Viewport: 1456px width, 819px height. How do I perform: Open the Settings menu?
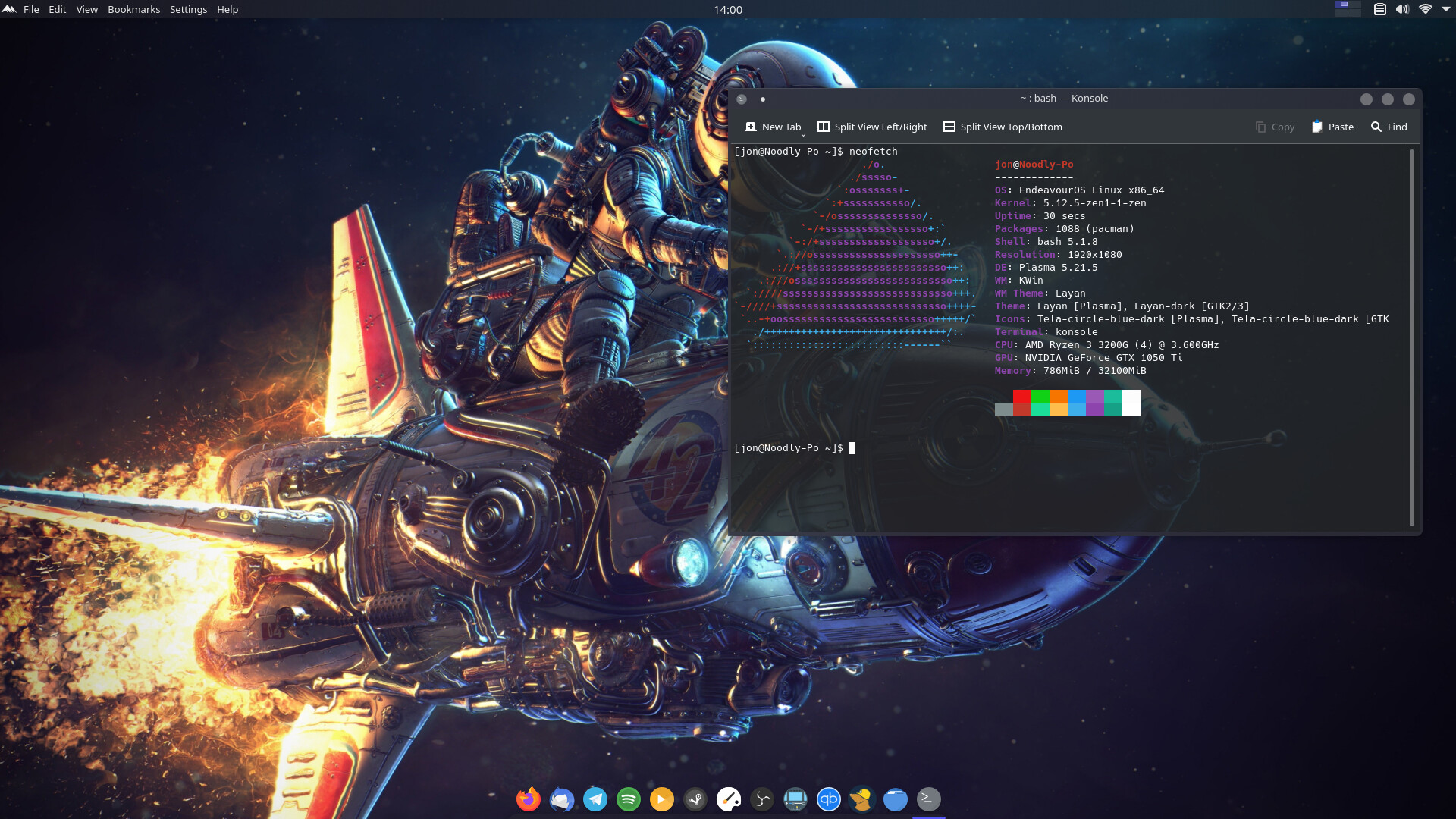coord(189,9)
